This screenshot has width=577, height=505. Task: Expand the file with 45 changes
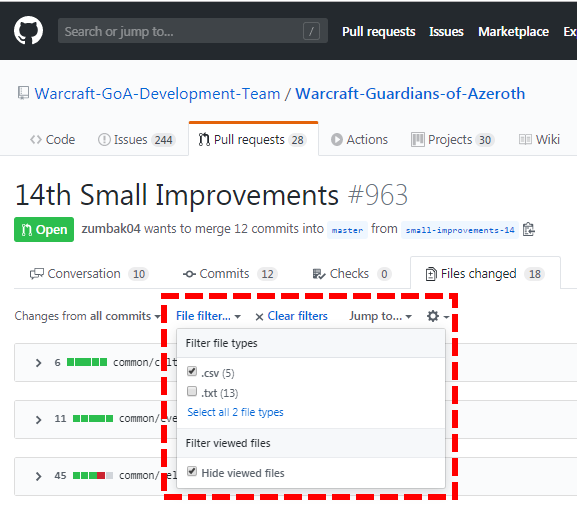pos(38,476)
